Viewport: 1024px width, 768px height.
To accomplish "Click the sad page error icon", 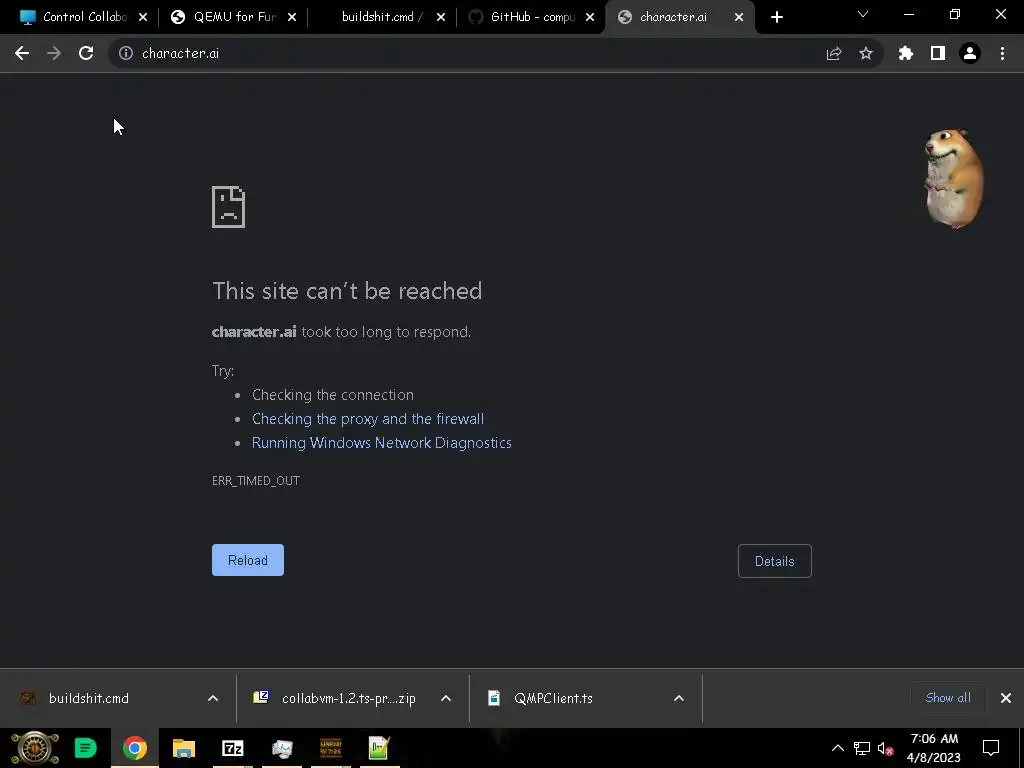I will [229, 207].
